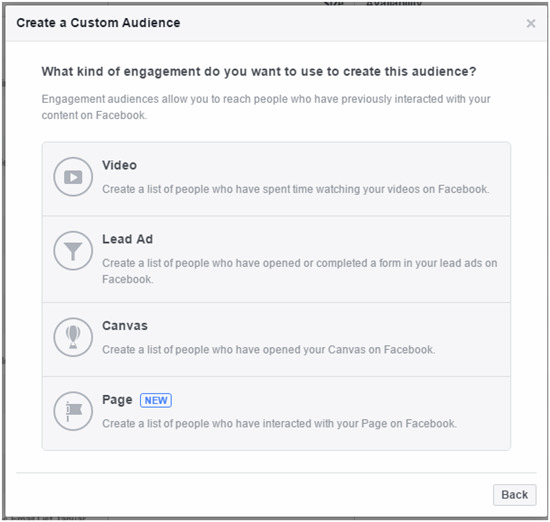Click the Page flag icon
The width and height of the screenshot is (550, 522).
point(73,411)
